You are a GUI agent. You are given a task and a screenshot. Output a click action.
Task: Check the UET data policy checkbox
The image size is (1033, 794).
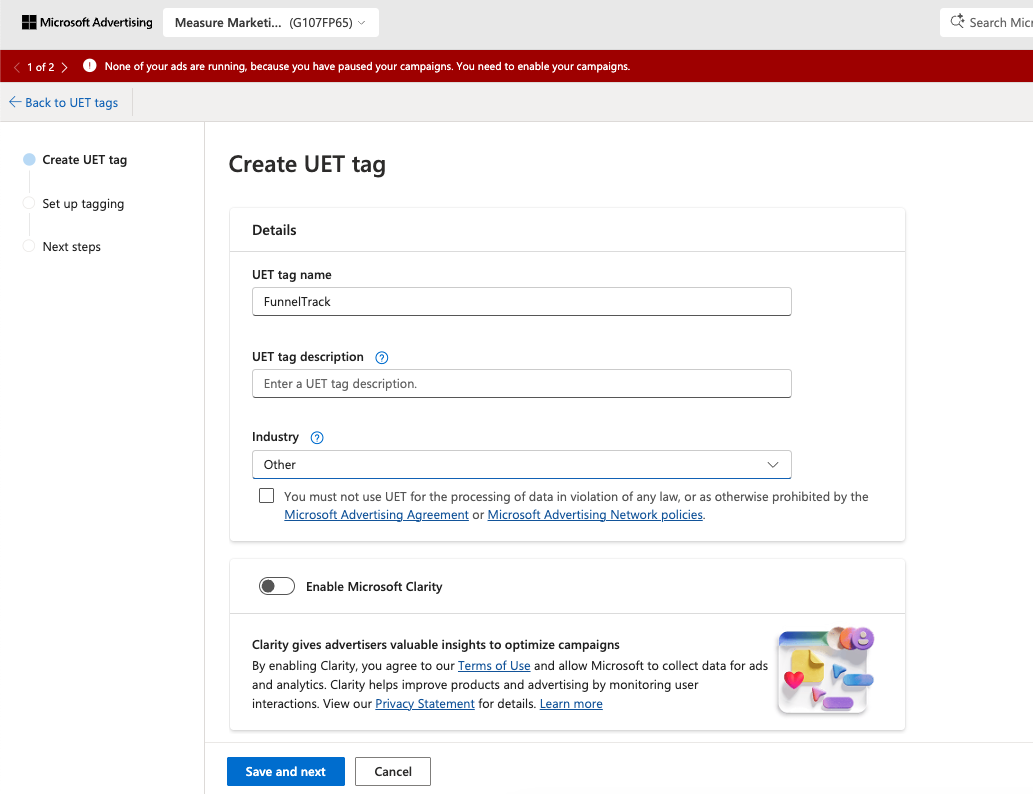tap(266, 496)
